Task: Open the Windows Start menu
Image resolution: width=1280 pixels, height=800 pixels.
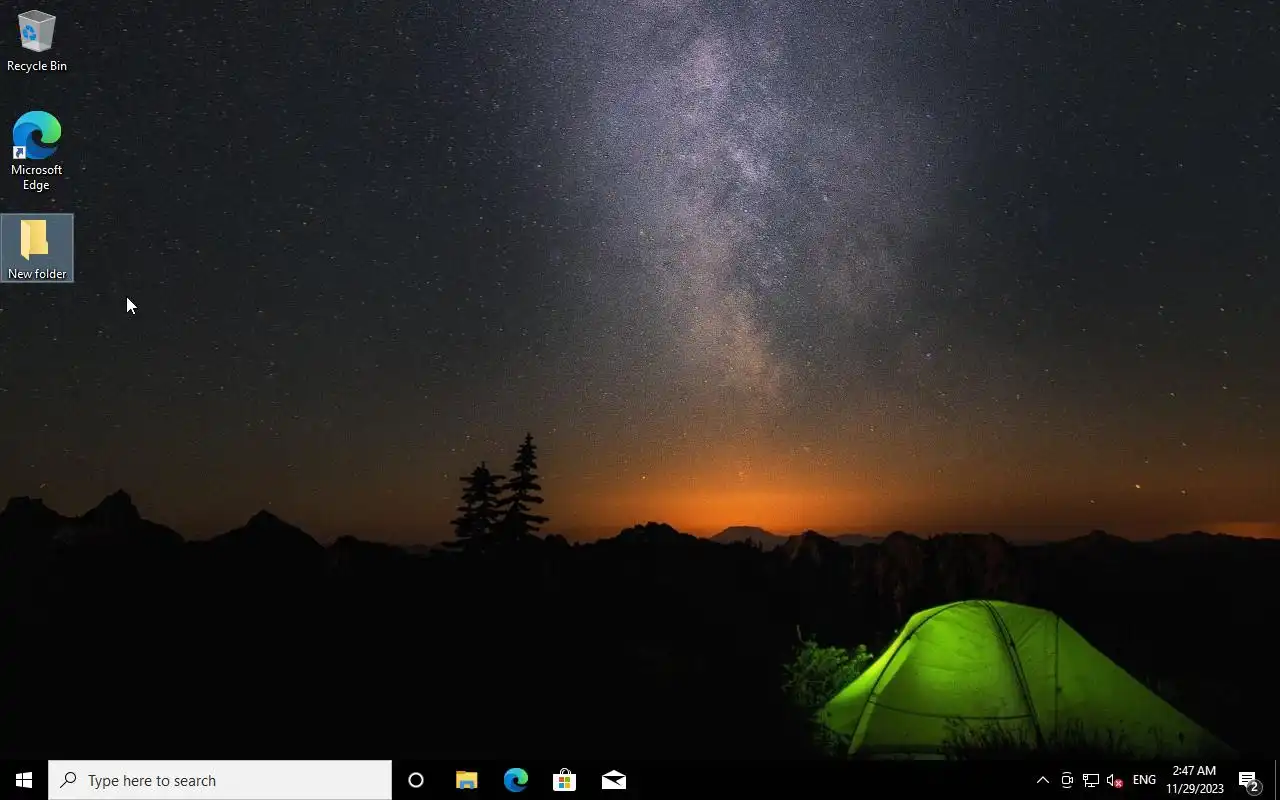Action: click(24, 780)
